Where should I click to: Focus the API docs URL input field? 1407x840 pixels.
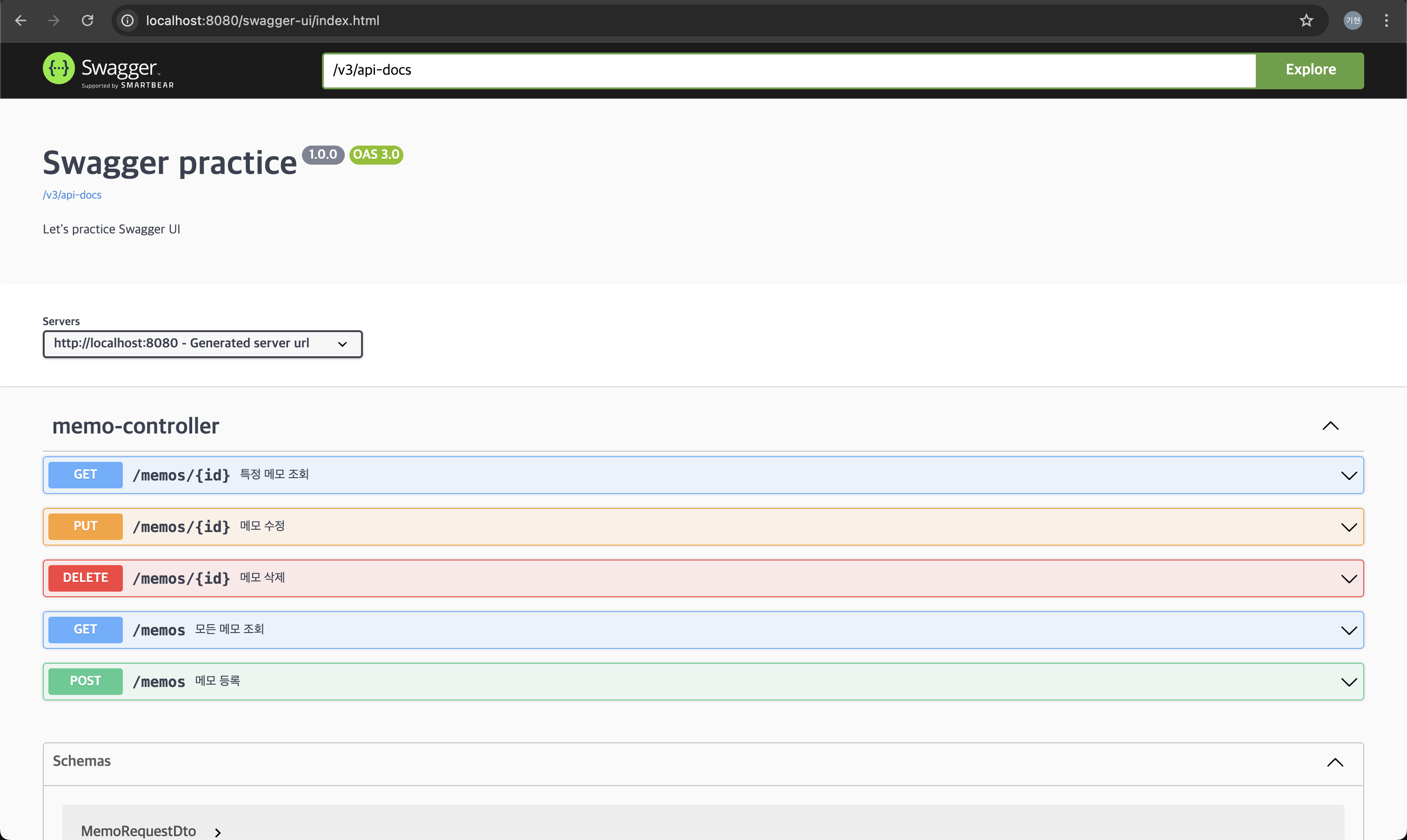pyautogui.click(x=788, y=70)
